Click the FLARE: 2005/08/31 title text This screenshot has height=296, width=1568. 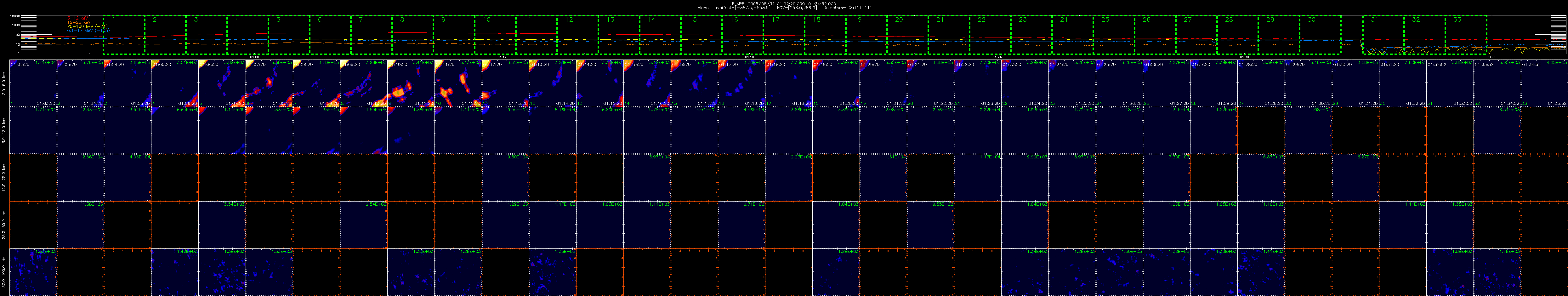click(753, 3)
